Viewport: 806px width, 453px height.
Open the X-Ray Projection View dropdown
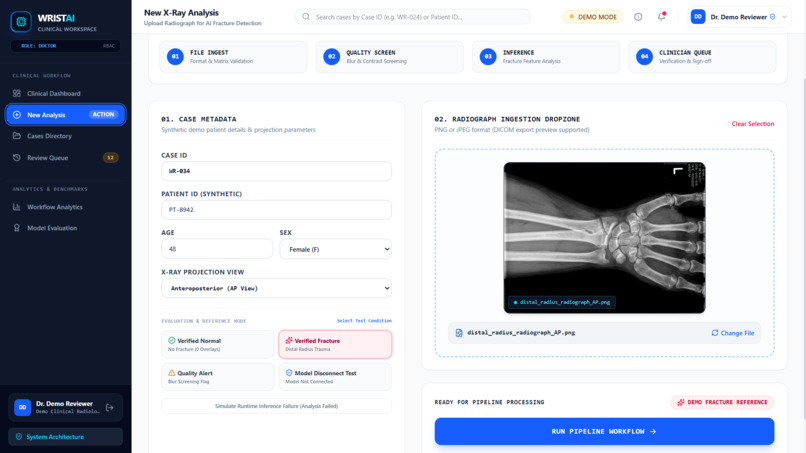277,288
